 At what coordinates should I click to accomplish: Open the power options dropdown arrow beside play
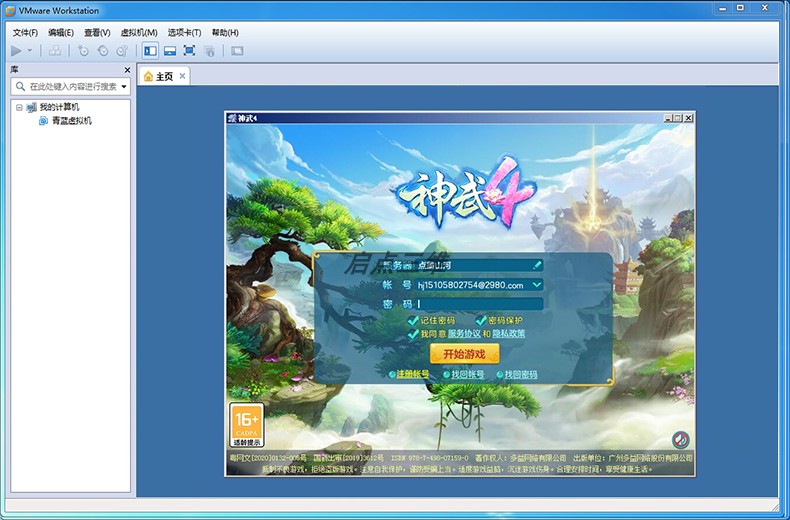click(x=30, y=51)
